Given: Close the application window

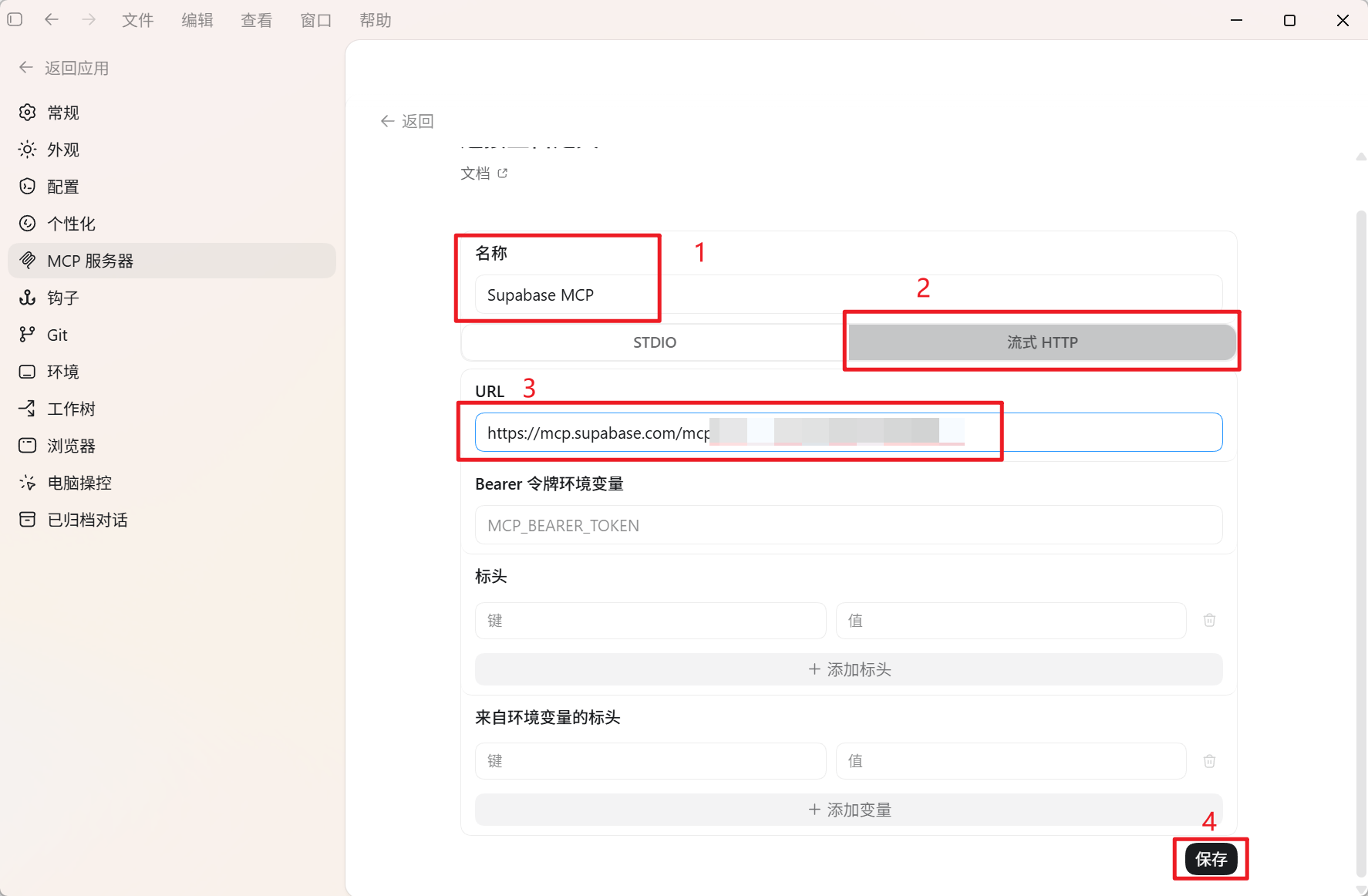Looking at the screenshot, I should pyautogui.click(x=1343, y=20).
